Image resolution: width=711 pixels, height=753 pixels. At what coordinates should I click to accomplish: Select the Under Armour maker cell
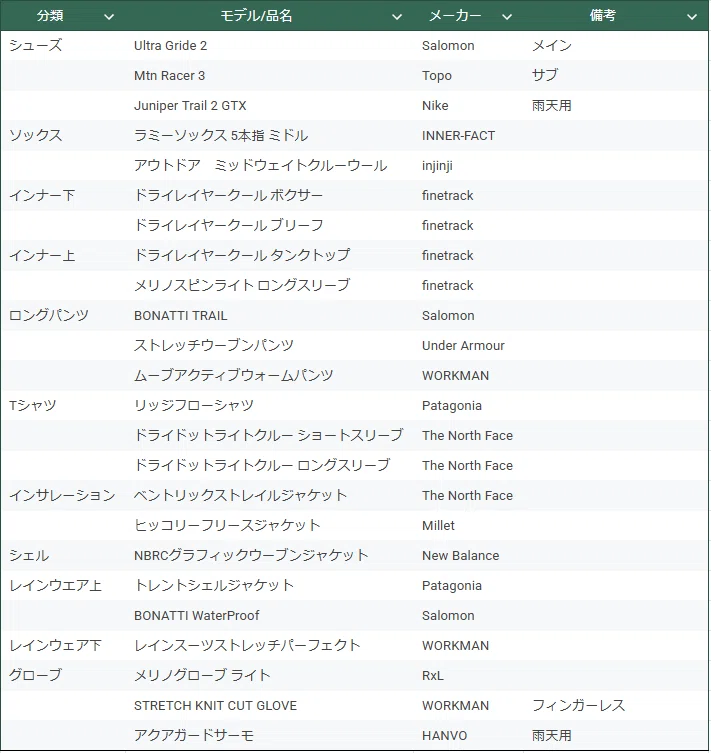(463, 345)
